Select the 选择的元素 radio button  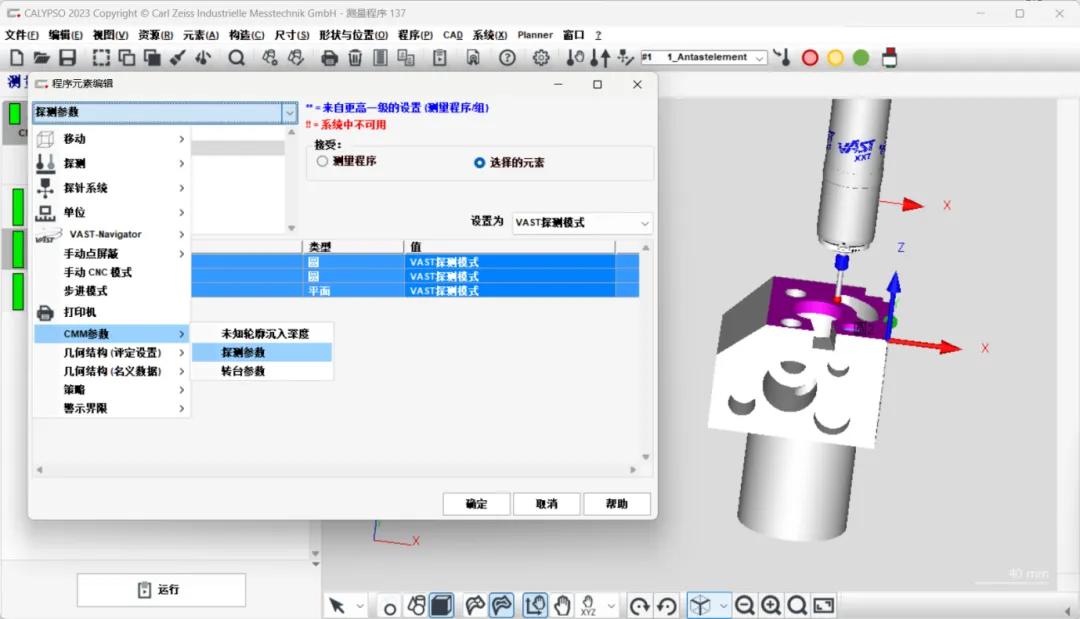[479, 162]
